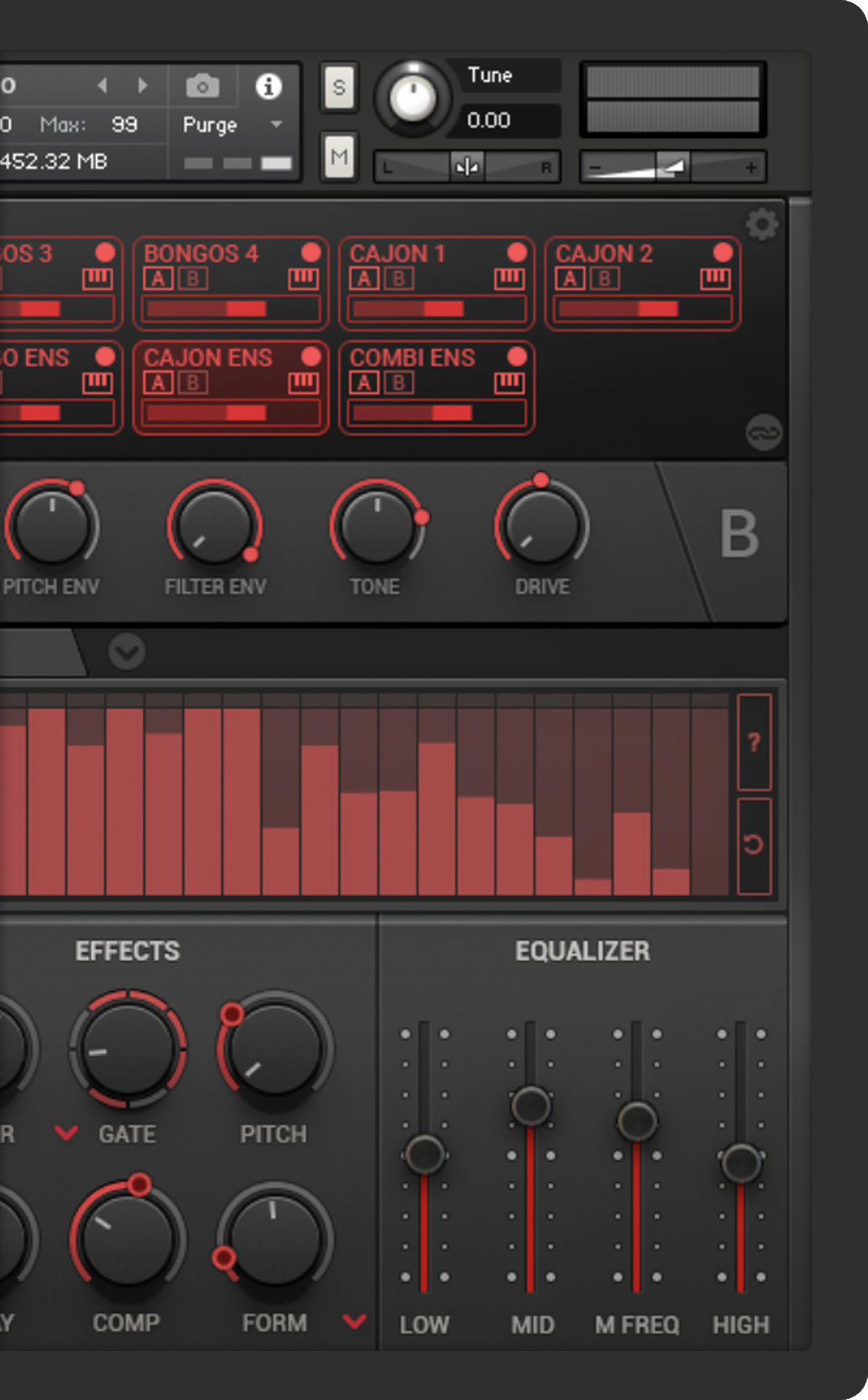Adjust the pan L-R slider
Viewport: 868px width, 1400px height.
pyautogui.click(x=467, y=167)
